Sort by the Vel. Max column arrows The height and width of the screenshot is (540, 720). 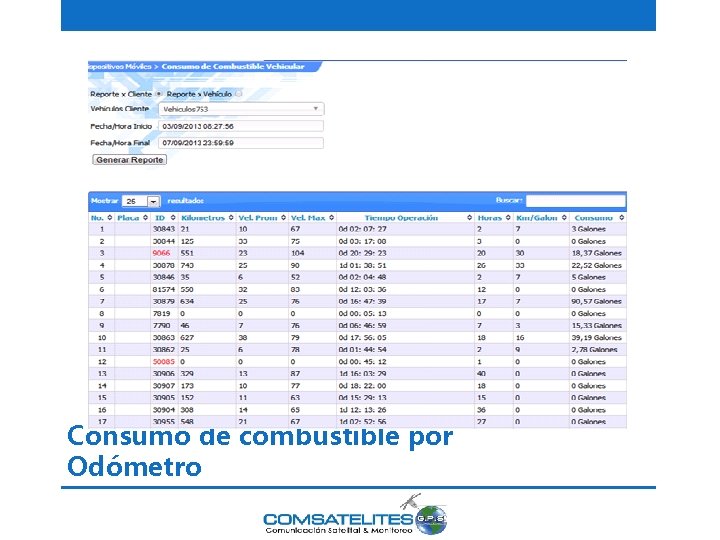coord(332,218)
